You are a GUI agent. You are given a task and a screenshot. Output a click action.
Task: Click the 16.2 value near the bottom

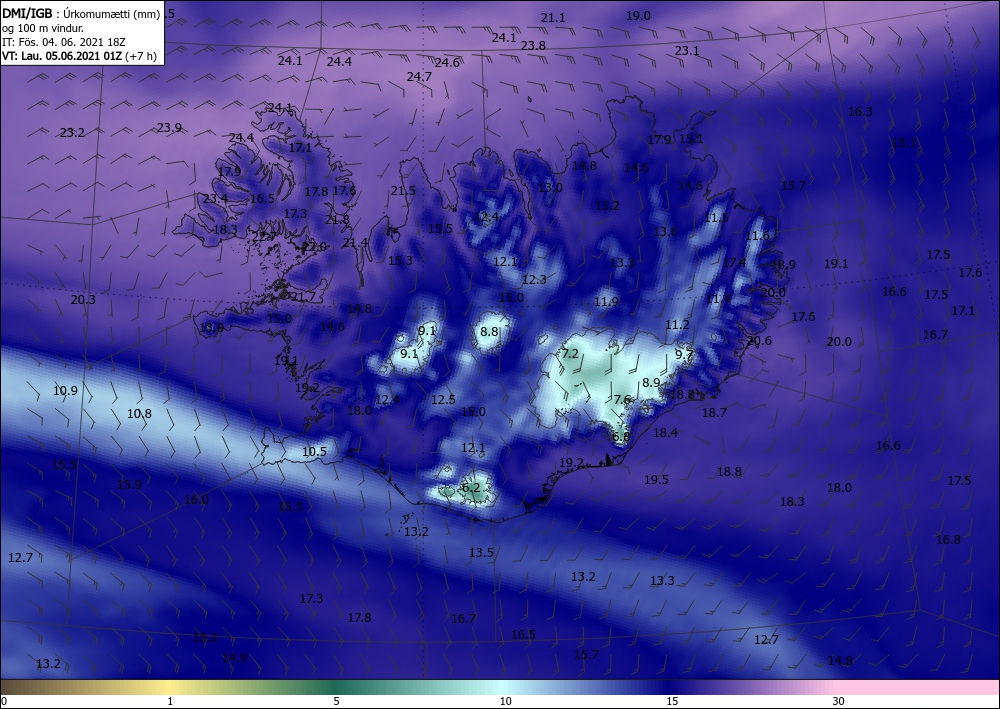205,638
